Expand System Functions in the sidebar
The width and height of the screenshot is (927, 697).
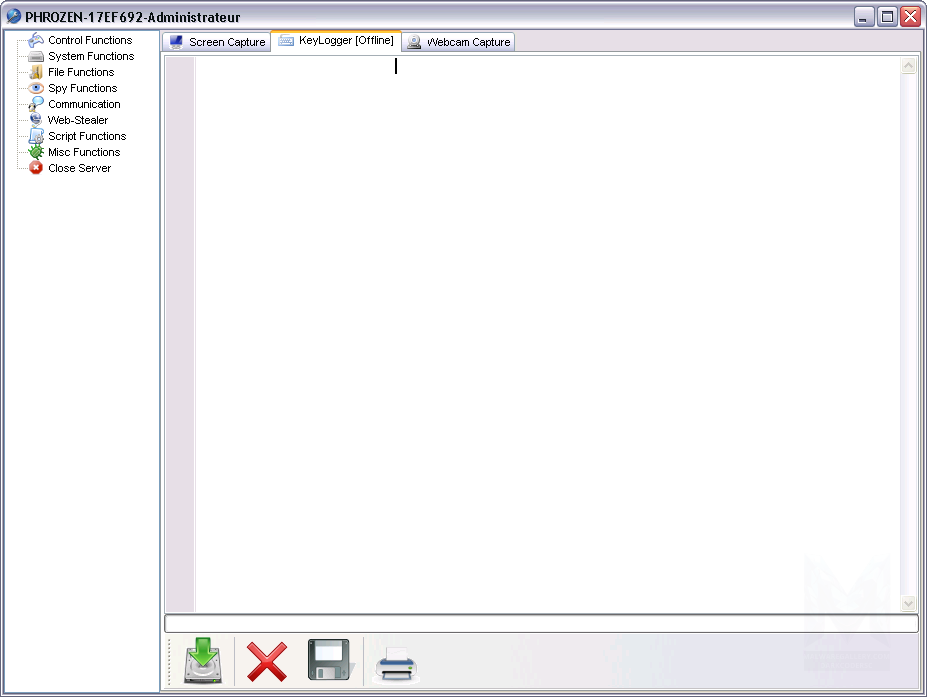point(90,56)
